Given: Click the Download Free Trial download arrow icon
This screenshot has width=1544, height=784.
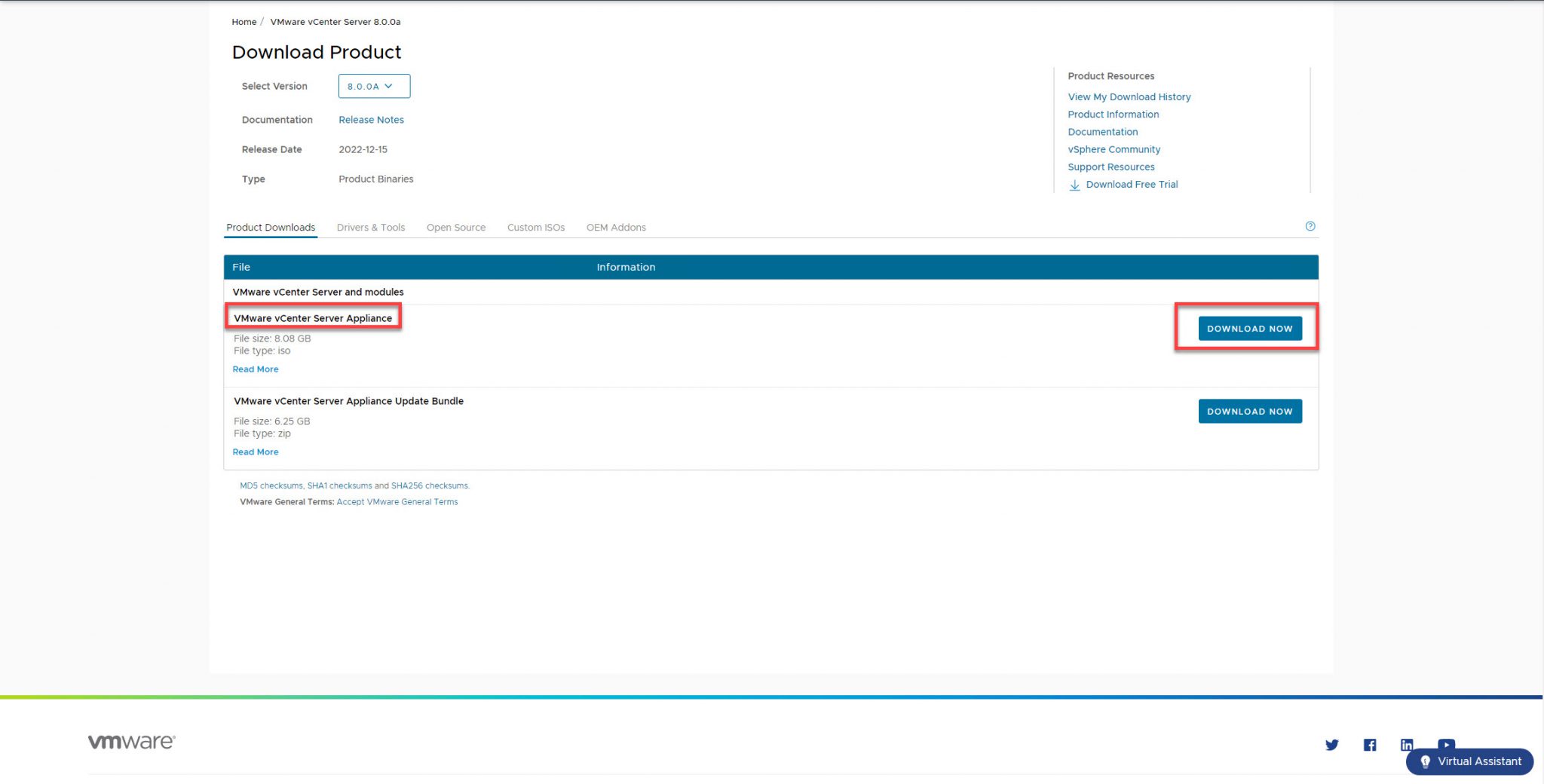Looking at the screenshot, I should (x=1074, y=185).
